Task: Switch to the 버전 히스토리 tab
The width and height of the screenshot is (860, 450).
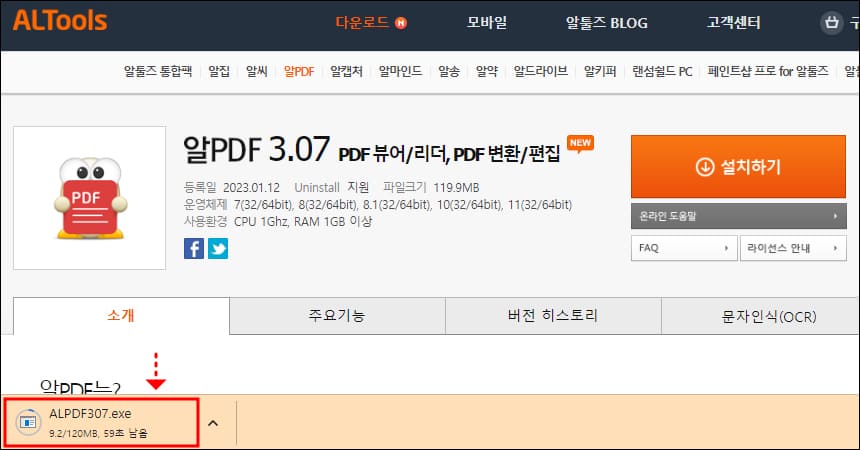Action: tap(553, 316)
